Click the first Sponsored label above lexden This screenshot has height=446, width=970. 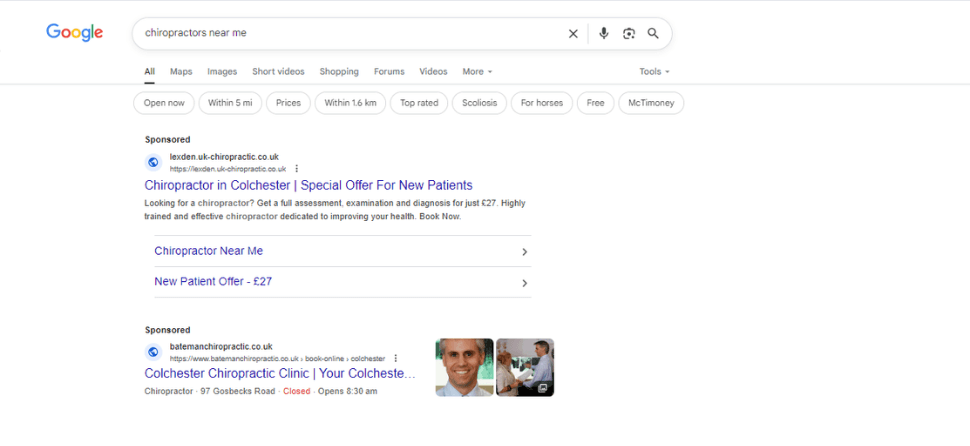point(167,140)
